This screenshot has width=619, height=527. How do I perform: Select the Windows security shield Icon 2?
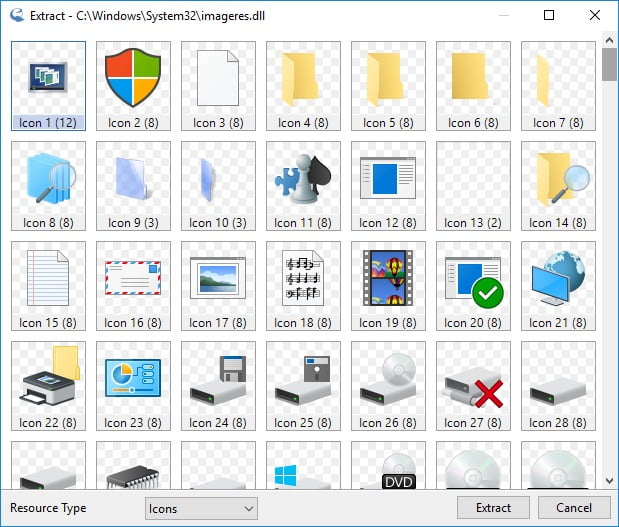click(133, 86)
